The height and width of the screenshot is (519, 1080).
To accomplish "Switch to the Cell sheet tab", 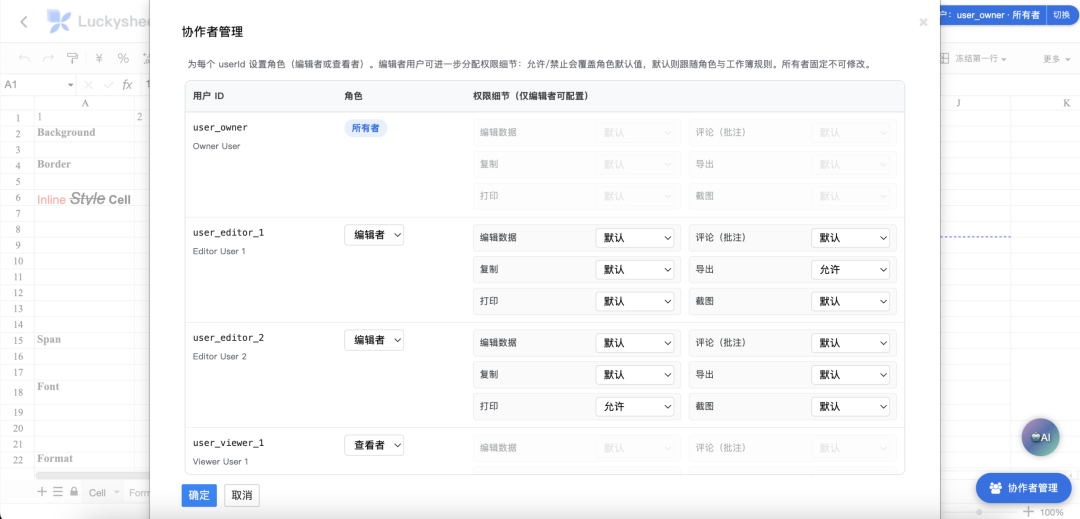I will (97, 492).
